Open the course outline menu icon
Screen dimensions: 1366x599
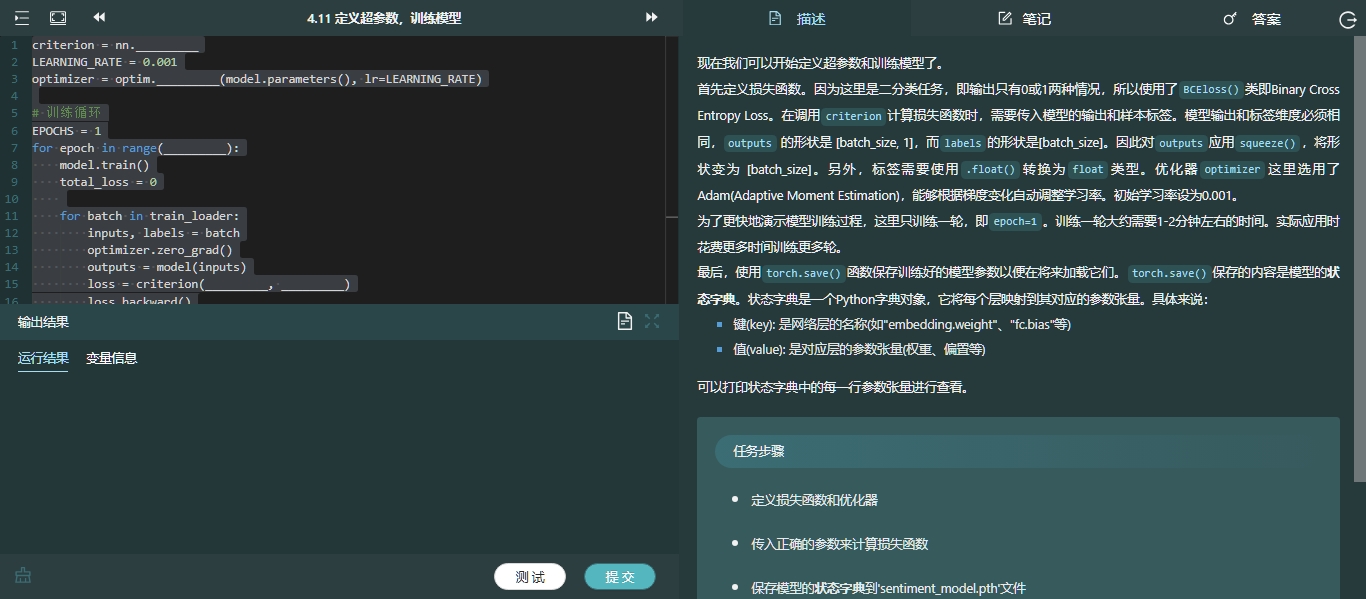[22, 18]
